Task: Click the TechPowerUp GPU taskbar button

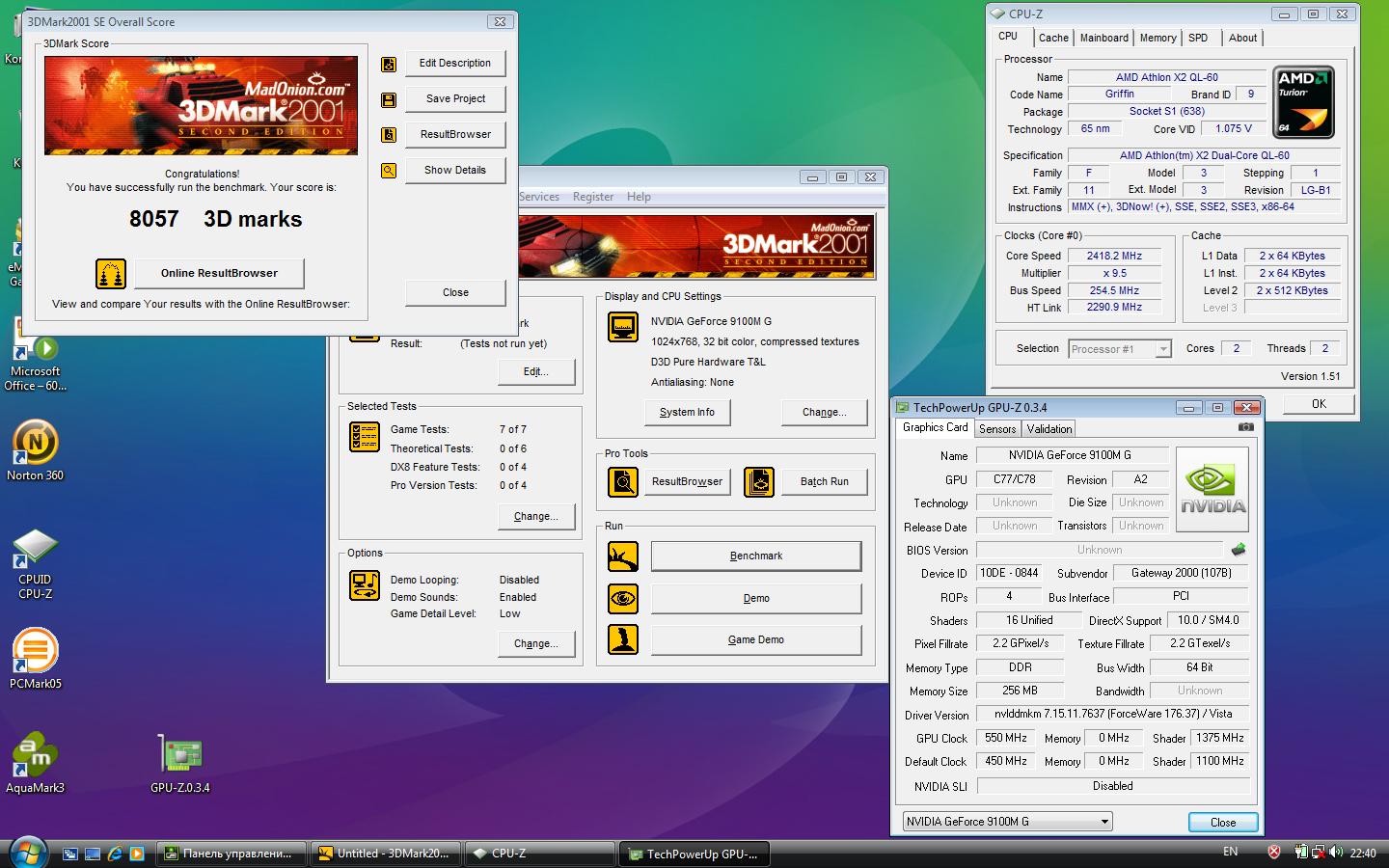Action: coord(693,854)
